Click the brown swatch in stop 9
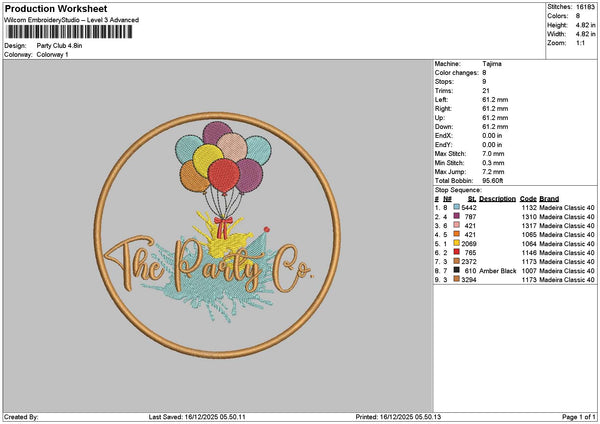The height and width of the screenshot is (424, 600). point(457,279)
